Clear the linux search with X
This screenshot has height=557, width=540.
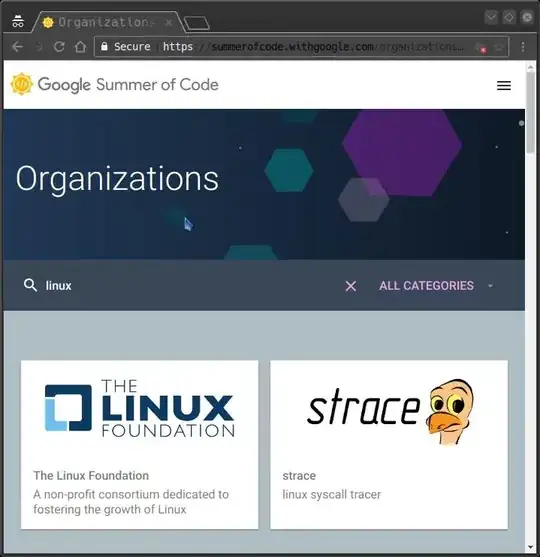click(351, 286)
